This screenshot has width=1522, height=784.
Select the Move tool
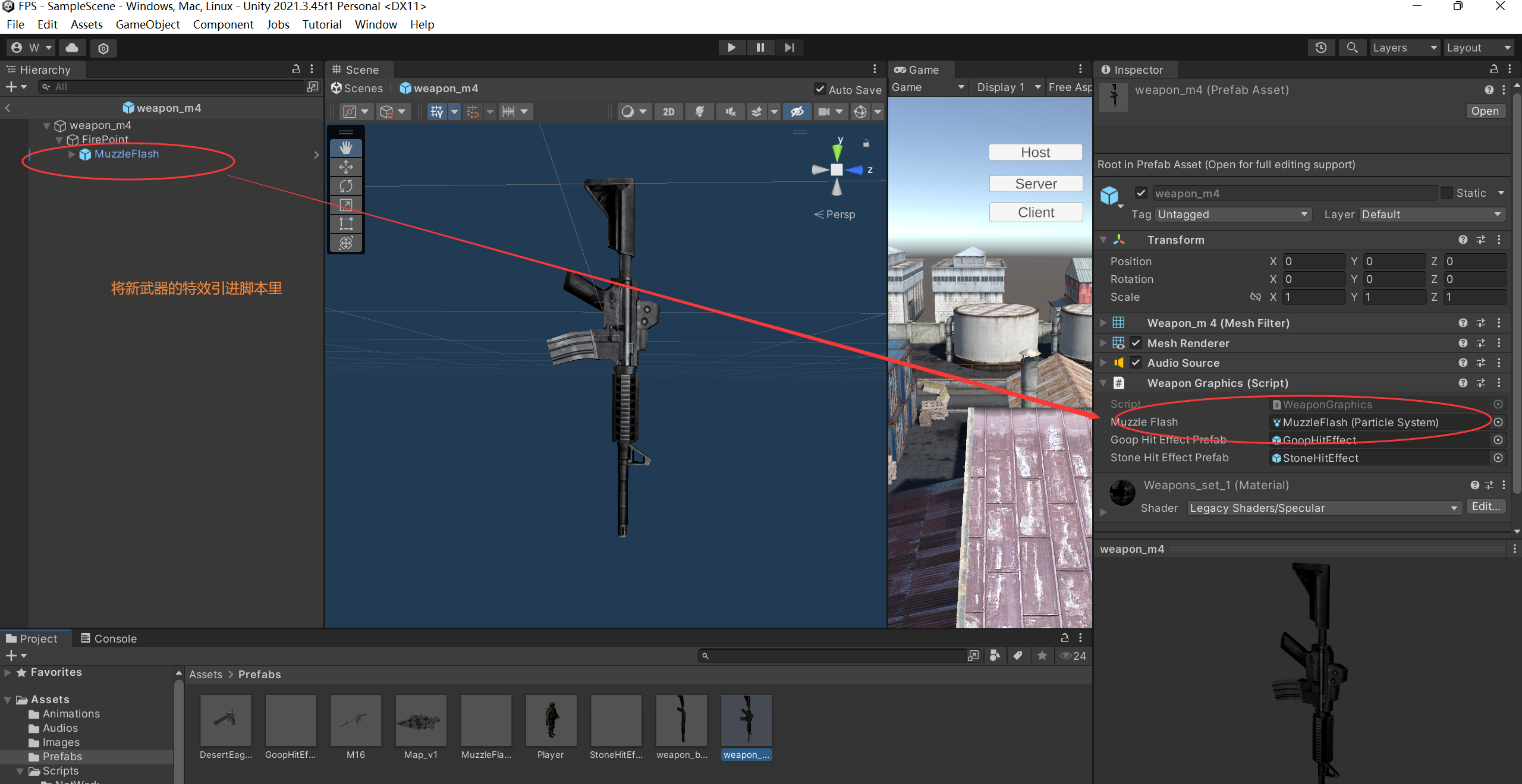coord(346,167)
